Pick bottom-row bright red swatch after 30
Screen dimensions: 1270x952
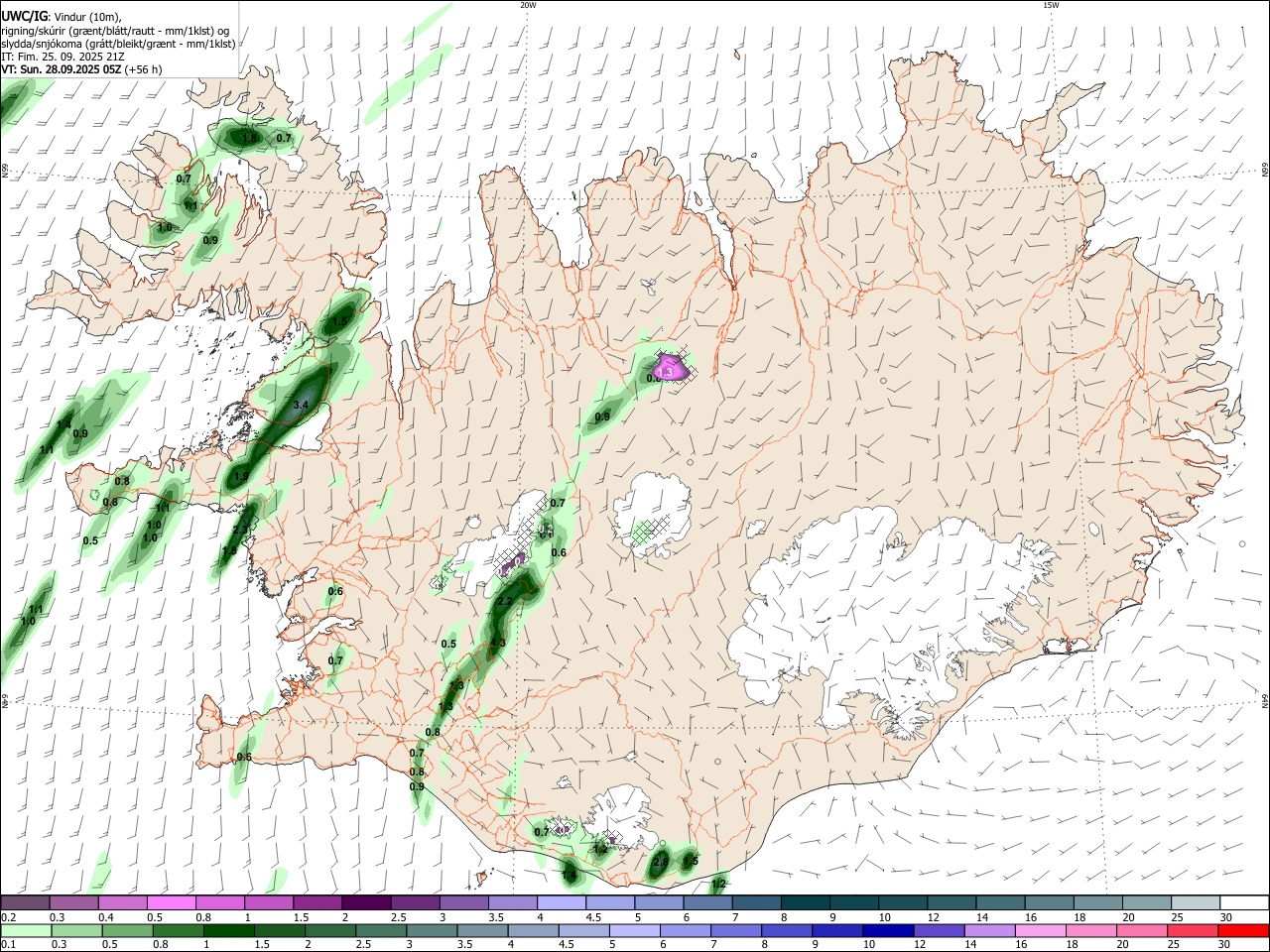coord(1244,930)
